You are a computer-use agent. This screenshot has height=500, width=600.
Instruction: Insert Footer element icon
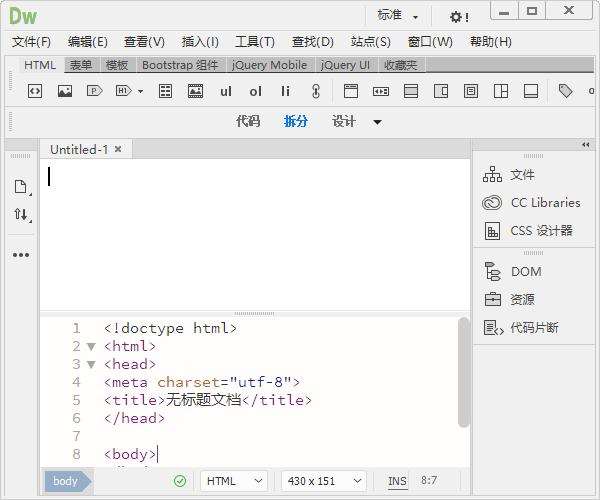tap(531, 91)
